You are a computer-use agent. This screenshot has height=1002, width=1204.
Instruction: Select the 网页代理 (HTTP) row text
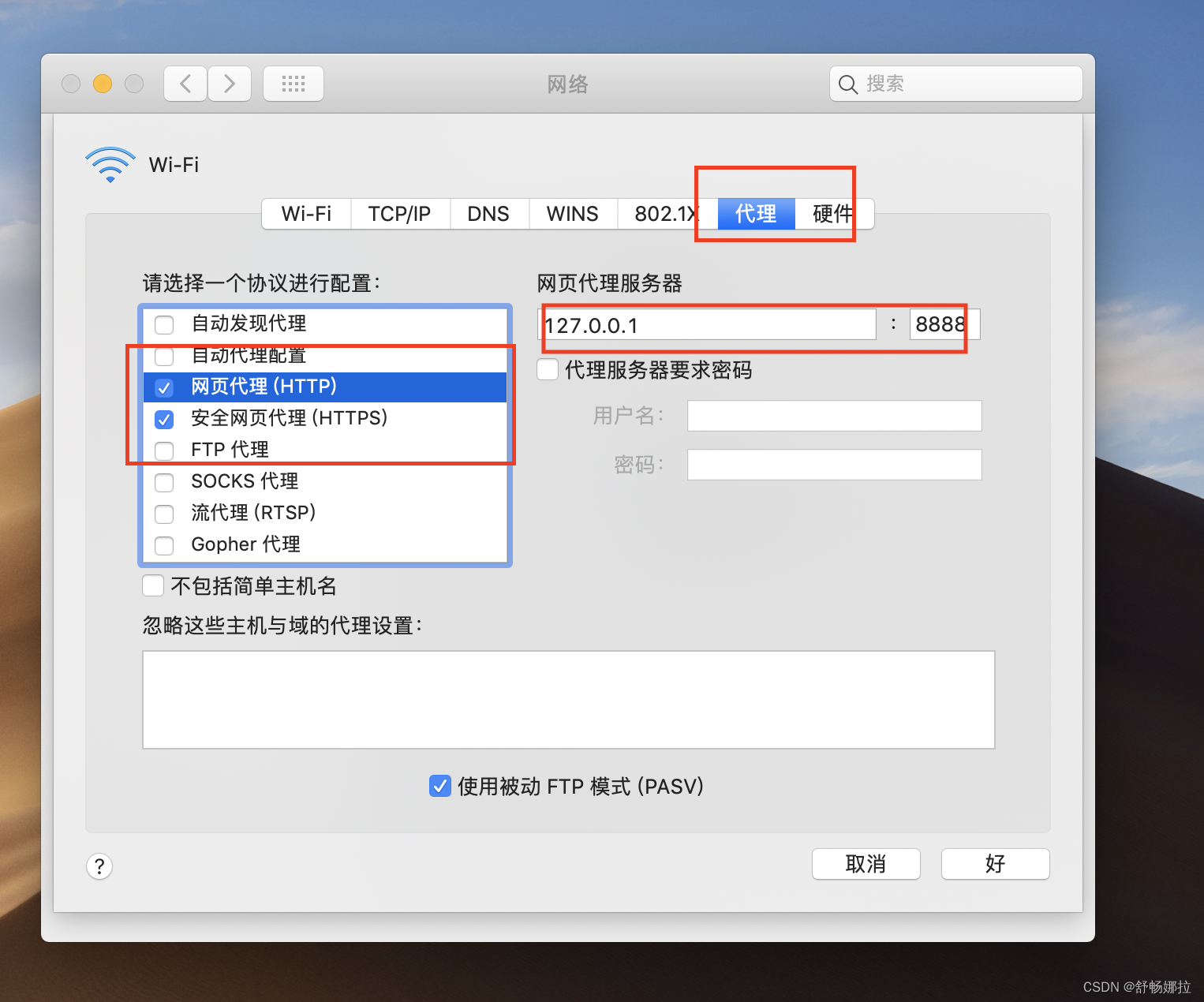264,387
